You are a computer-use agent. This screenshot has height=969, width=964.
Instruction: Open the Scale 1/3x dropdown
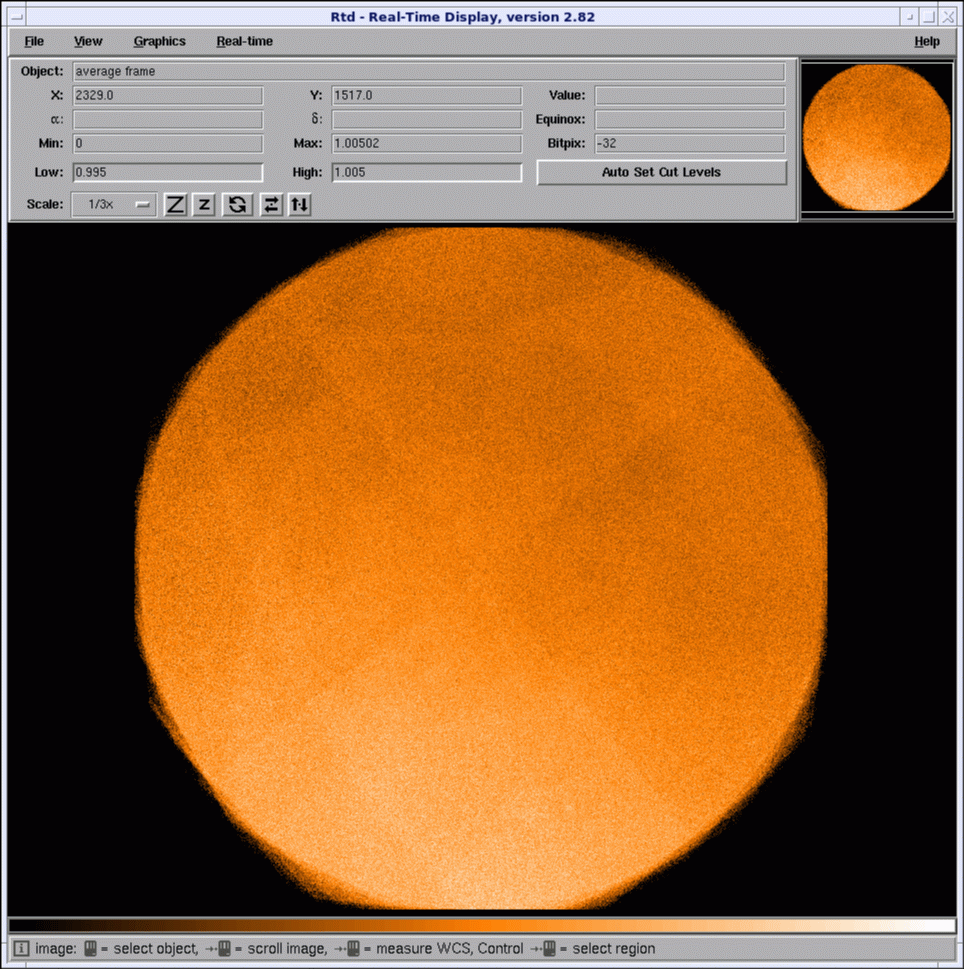114,205
